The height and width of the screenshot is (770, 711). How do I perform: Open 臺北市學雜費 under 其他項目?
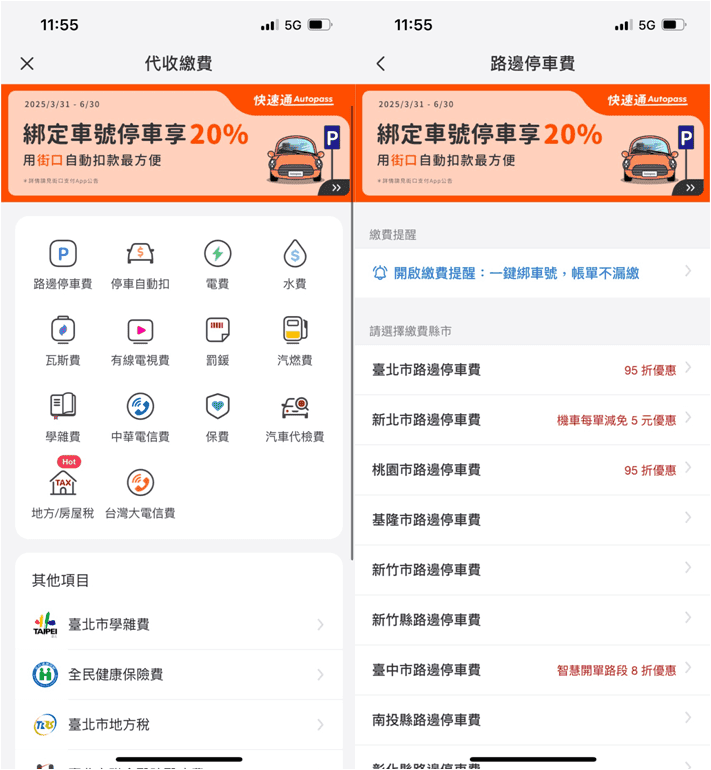pyautogui.click(x=179, y=625)
